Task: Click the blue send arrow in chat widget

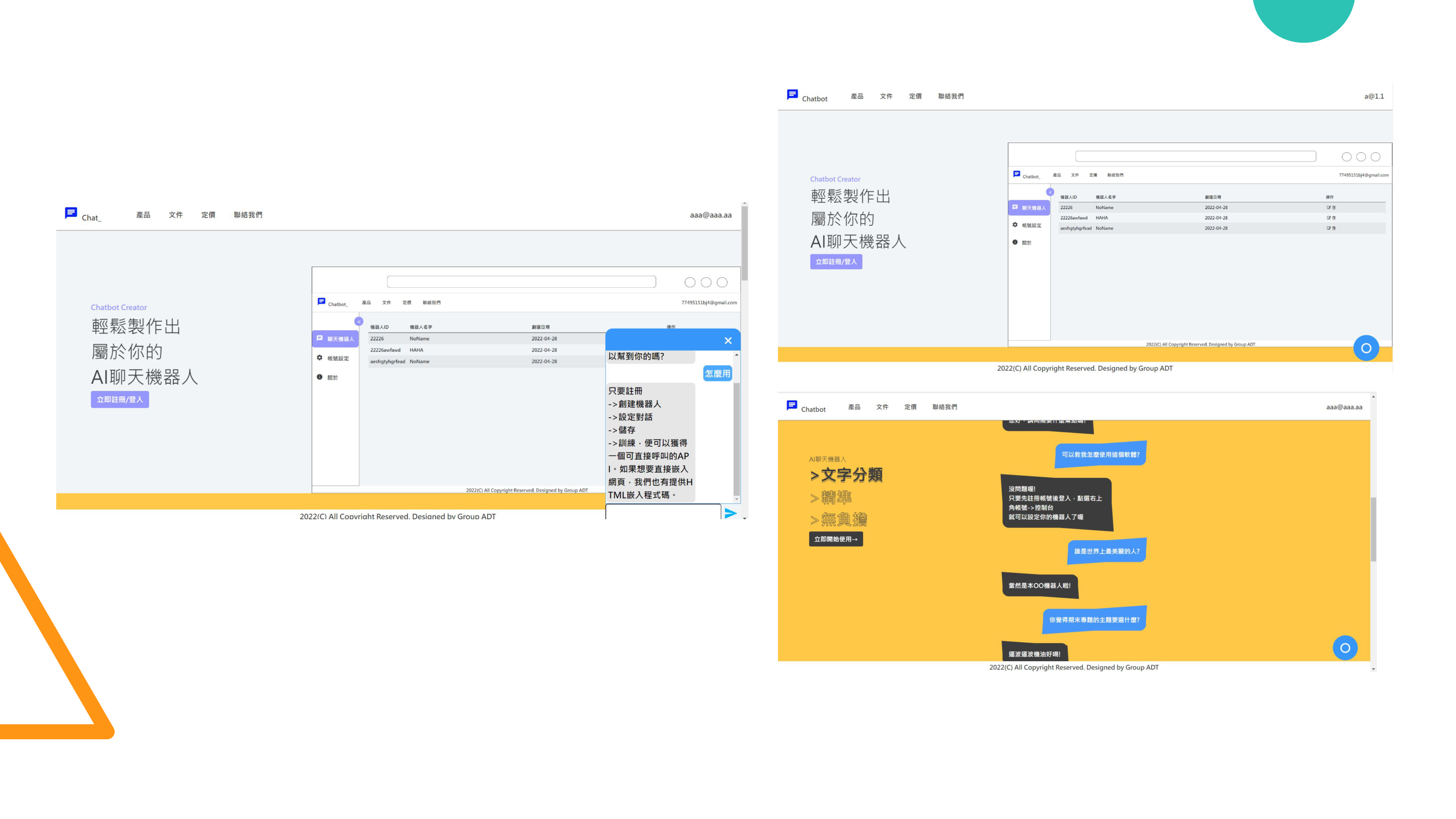Action: click(x=730, y=513)
